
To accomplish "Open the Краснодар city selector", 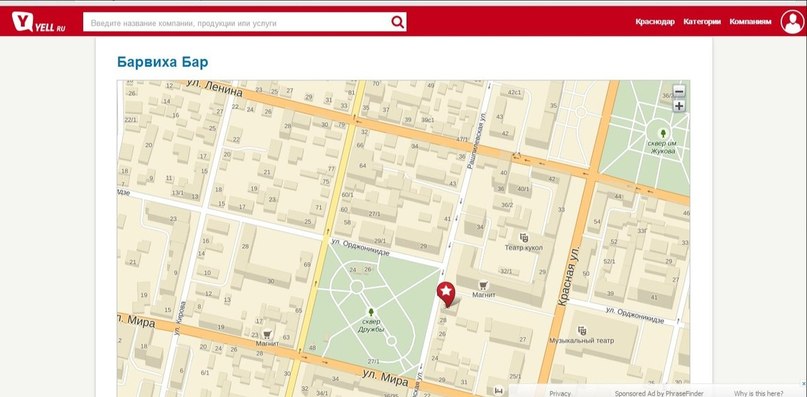I will (655, 22).
